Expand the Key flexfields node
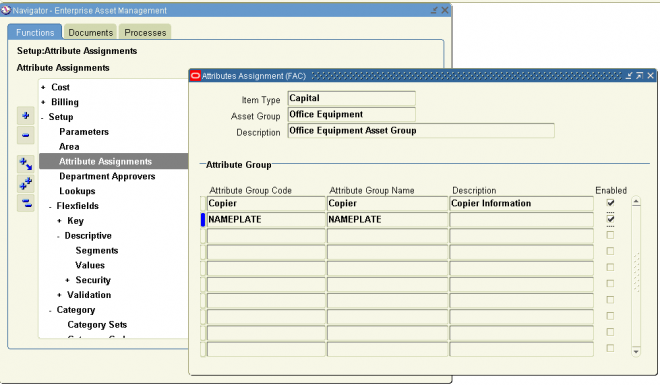The image size is (660, 385). [59, 221]
